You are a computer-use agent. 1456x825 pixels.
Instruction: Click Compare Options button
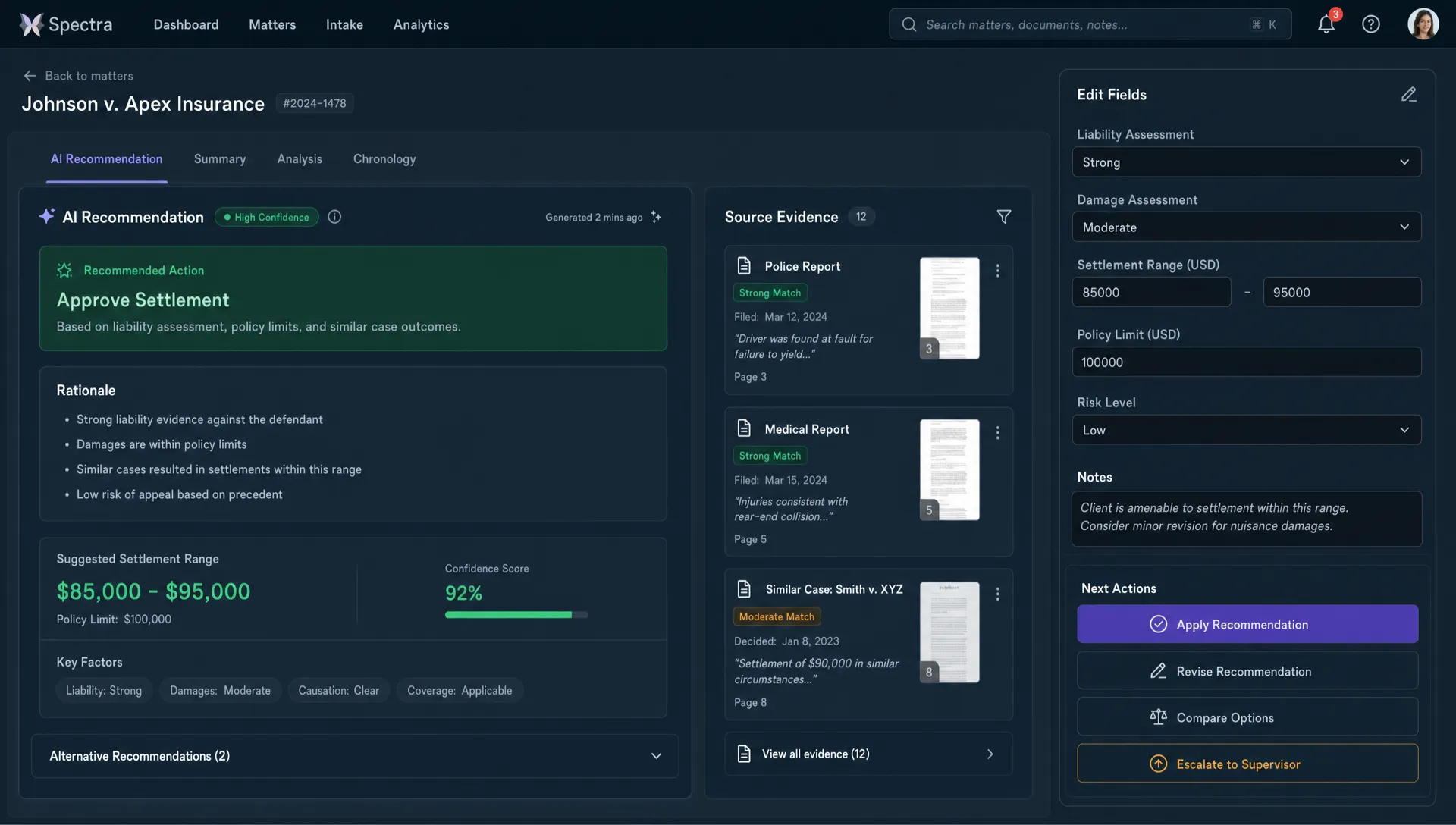coord(1247,717)
